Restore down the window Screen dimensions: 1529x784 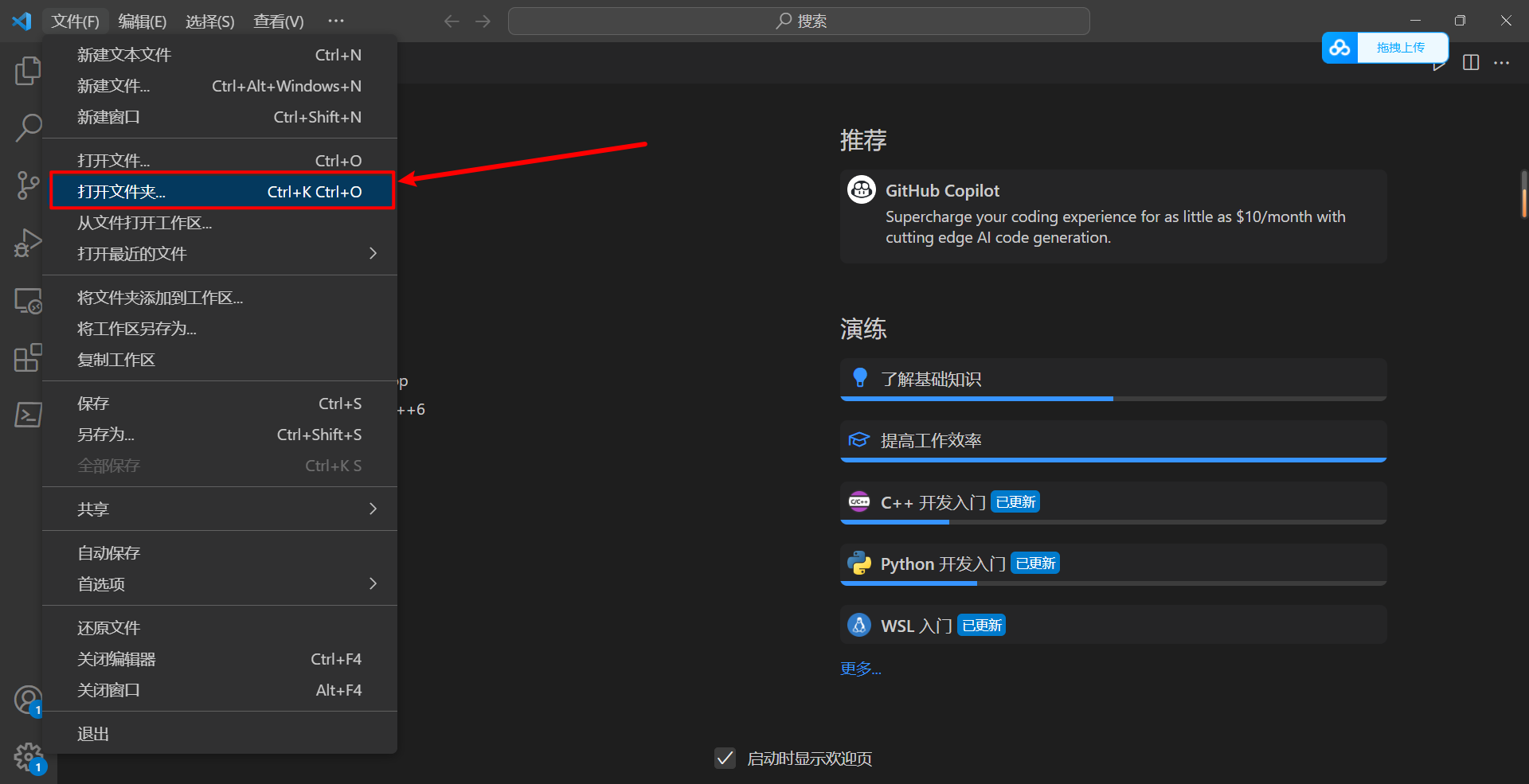click(x=1460, y=21)
